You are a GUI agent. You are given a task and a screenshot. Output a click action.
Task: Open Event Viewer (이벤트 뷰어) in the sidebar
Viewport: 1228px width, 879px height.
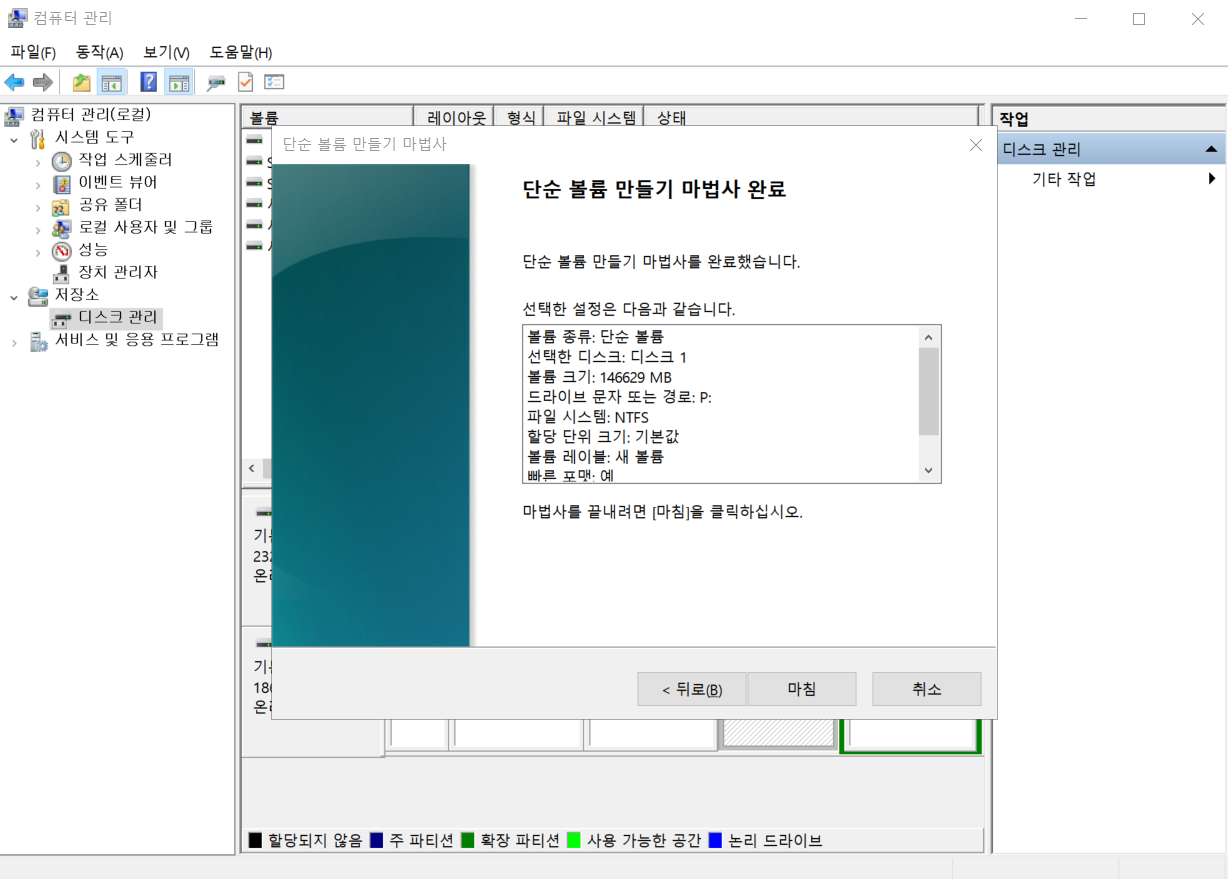(x=60, y=182)
